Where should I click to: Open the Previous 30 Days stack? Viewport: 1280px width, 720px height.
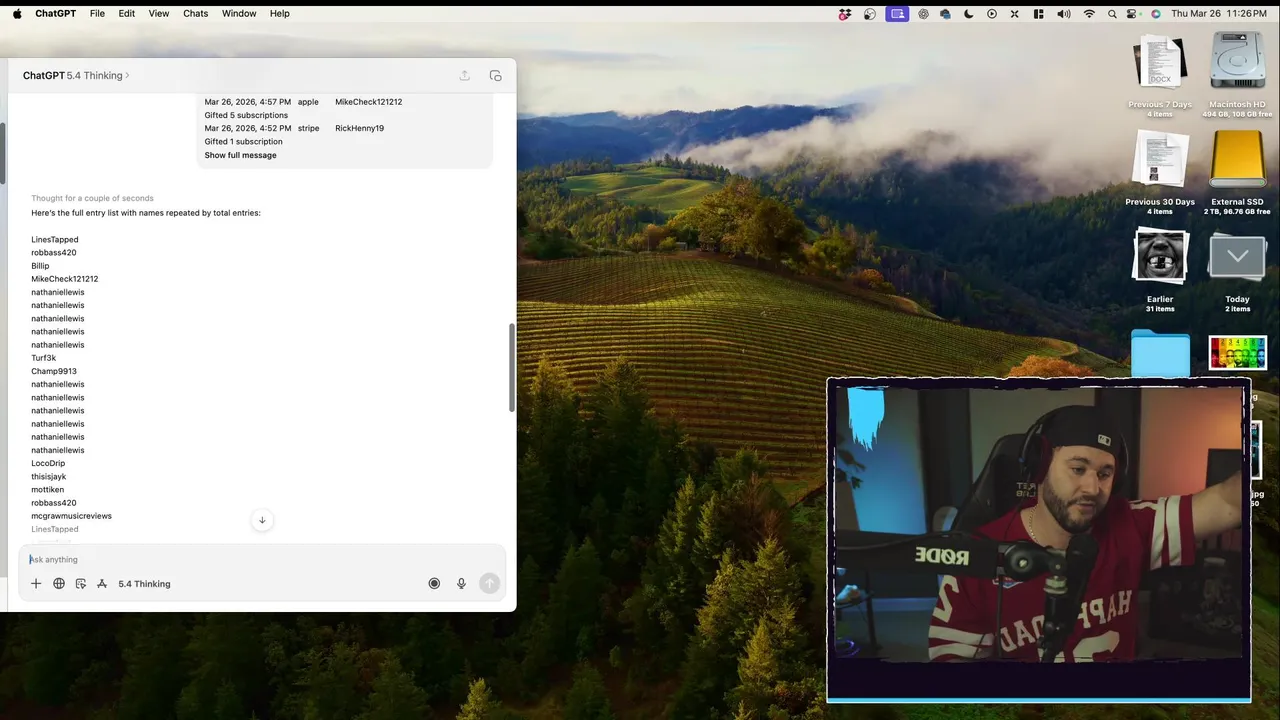1160,160
